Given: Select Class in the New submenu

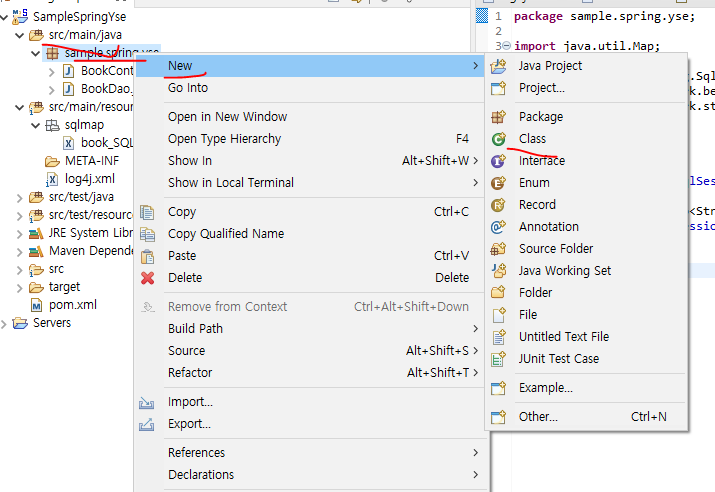Looking at the screenshot, I should point(587,139).
